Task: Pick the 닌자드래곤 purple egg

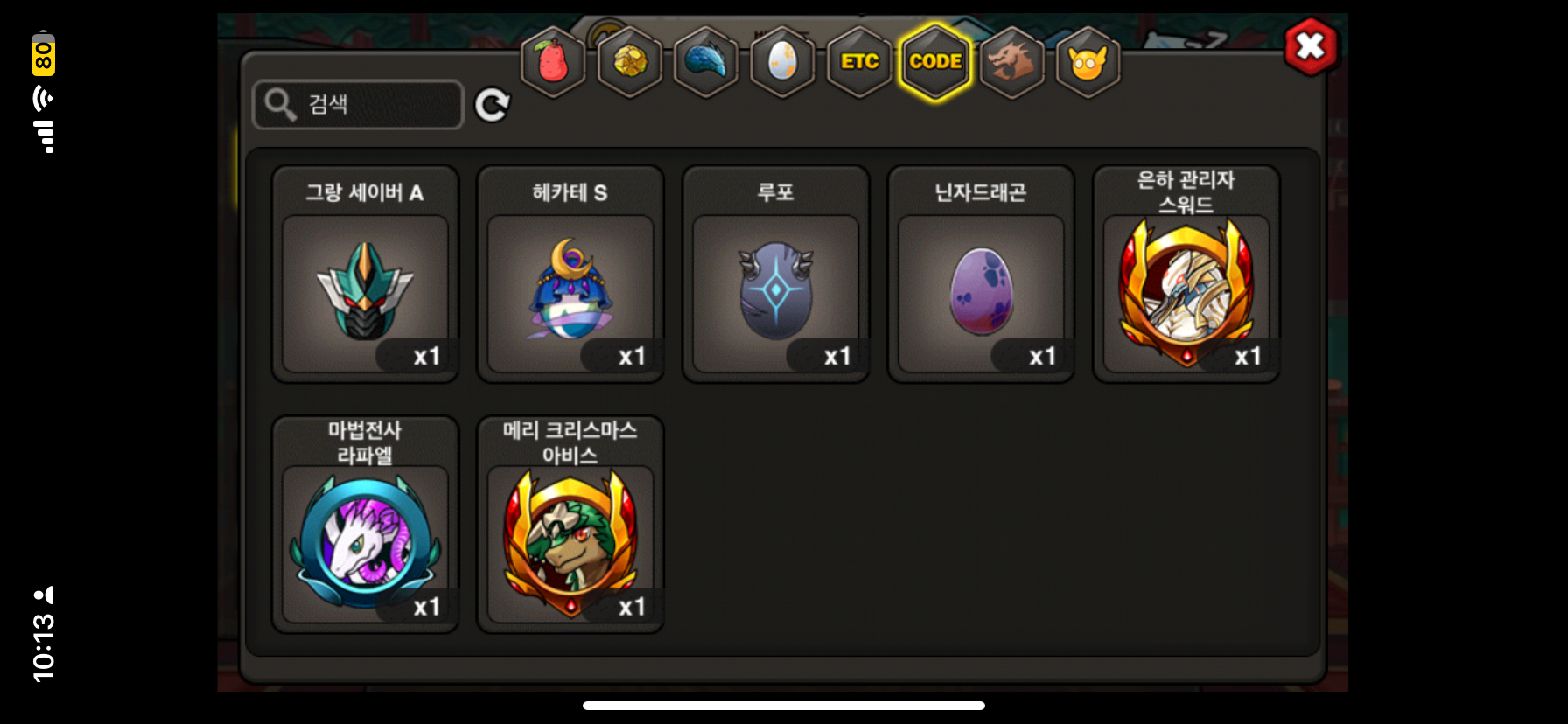Action: (x=981, y=275)
